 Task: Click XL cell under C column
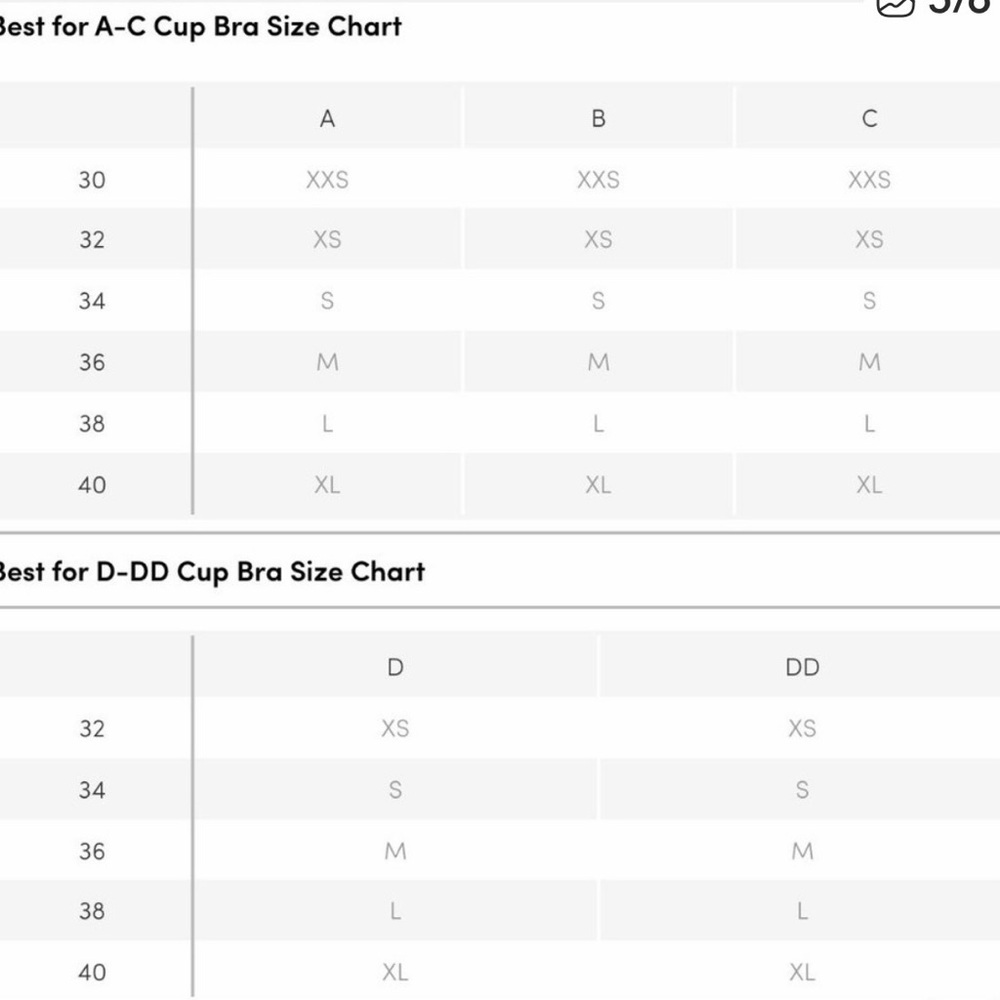pyautogui.click(x=869, y=485)
